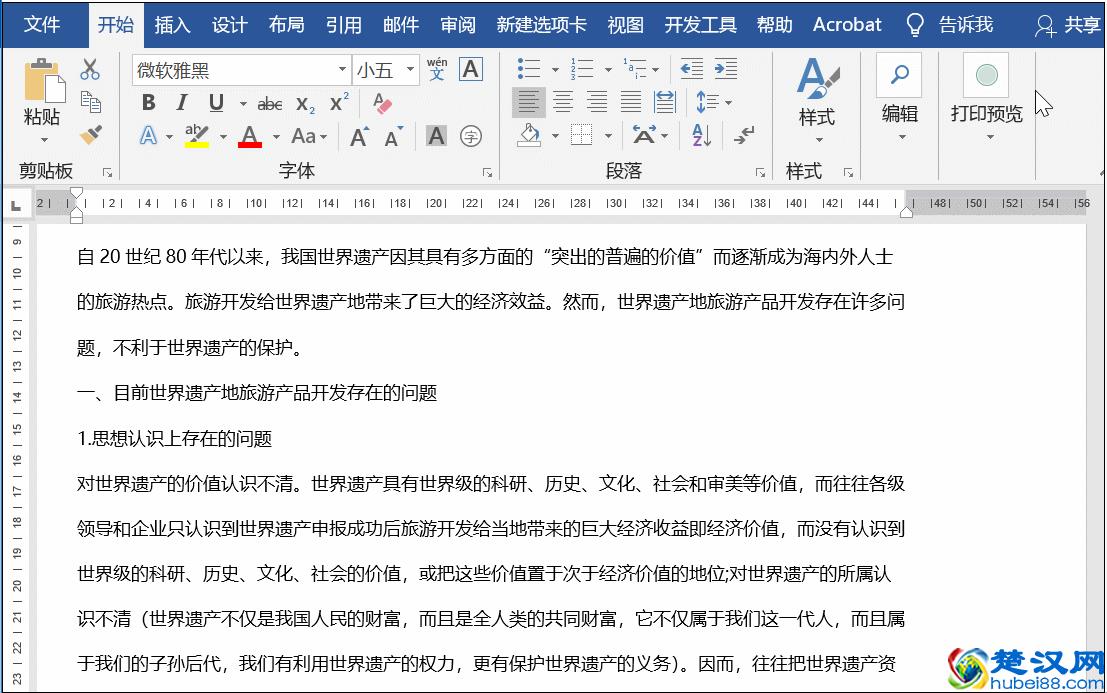Toggle center paragraph alignment
The width and height of the screenshot is (1107, 693).
point(563,101)
